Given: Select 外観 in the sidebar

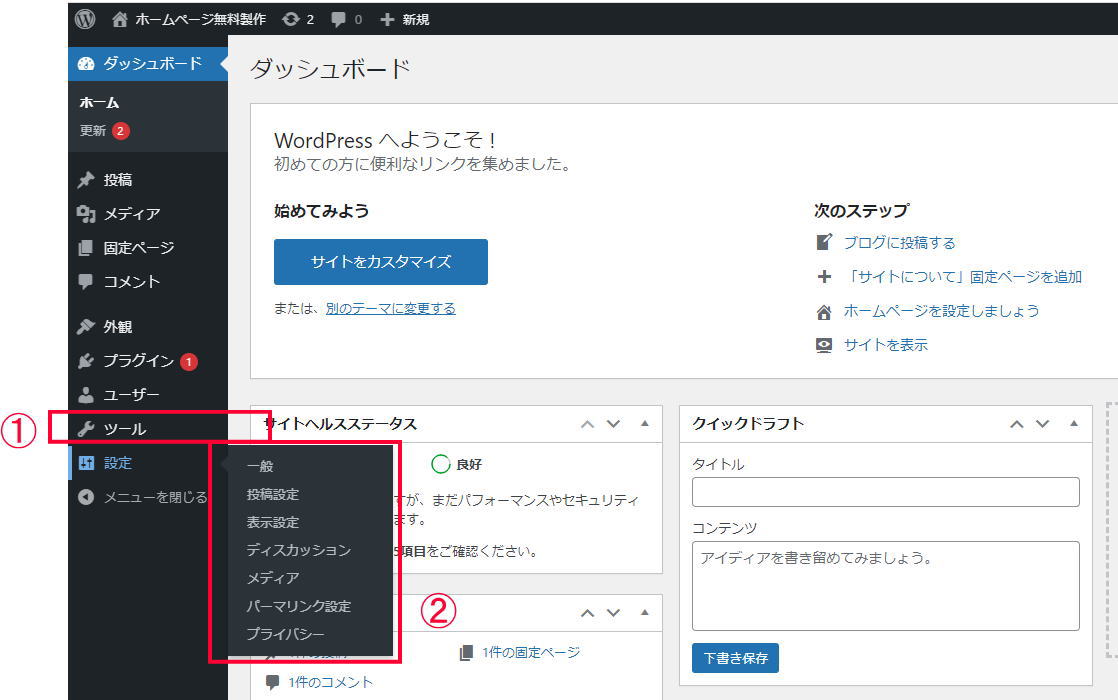Looking at the screenshot, I should (118, 326).
